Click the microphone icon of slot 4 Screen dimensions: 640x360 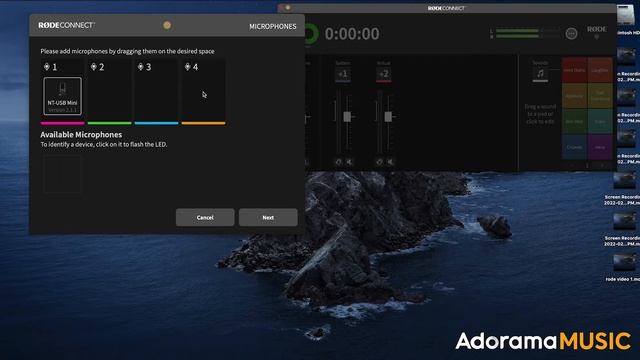pyautogui.click(x=187, y=67)
